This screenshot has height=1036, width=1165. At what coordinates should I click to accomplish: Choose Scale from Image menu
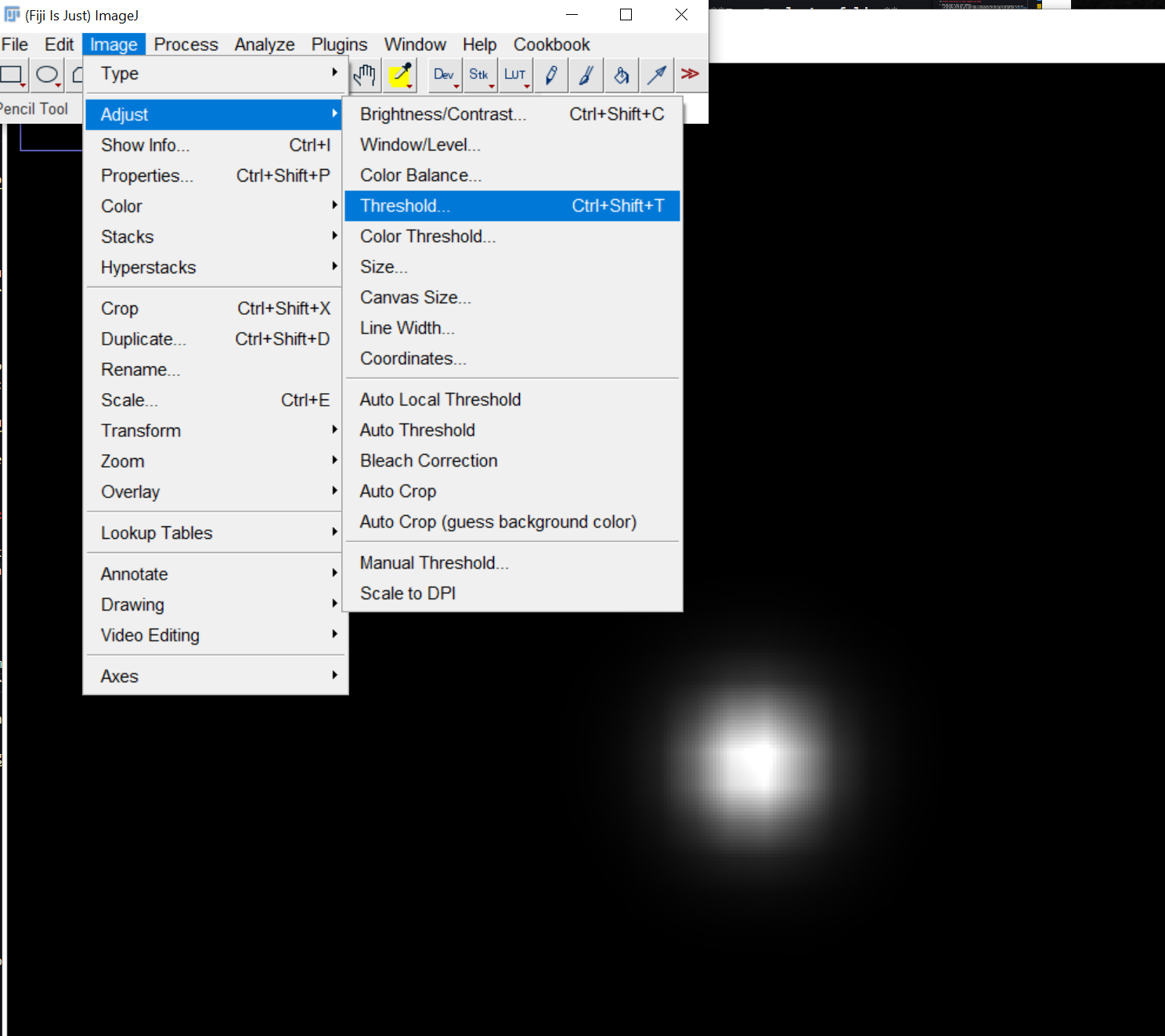215,400
